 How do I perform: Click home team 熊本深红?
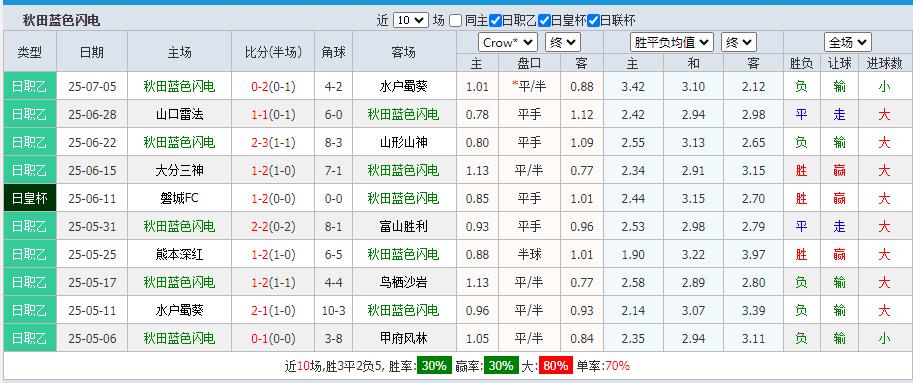179,254
